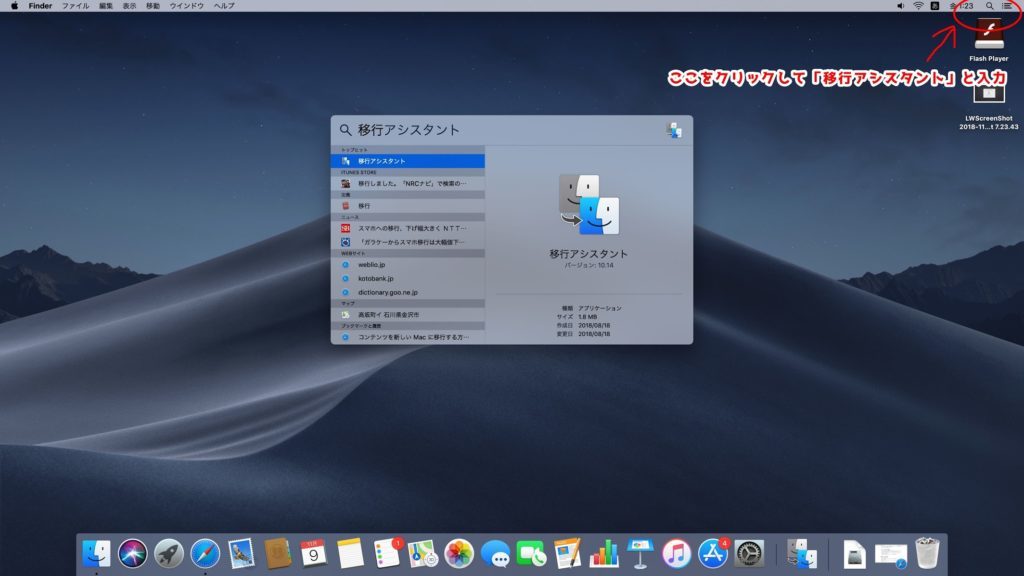Open System Preferences gear in Dock

[749, 554]
